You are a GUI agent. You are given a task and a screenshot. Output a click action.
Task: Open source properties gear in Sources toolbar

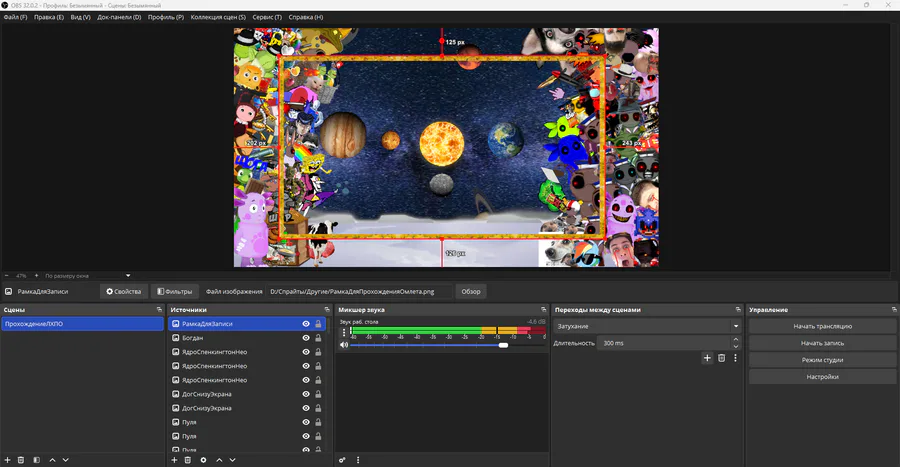click(x=203, y=460)
